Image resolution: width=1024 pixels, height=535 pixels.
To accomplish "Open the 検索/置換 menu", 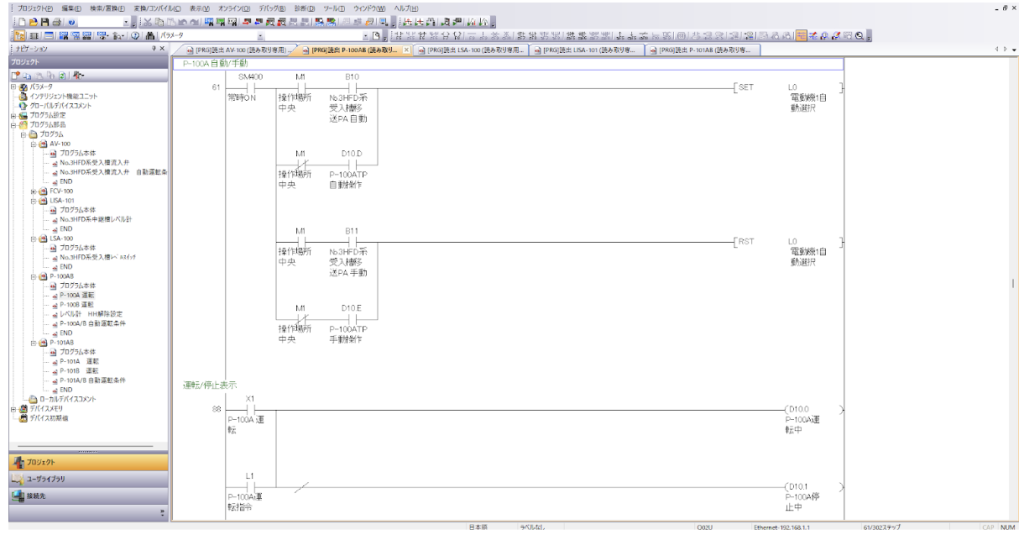I will point(107,8).
